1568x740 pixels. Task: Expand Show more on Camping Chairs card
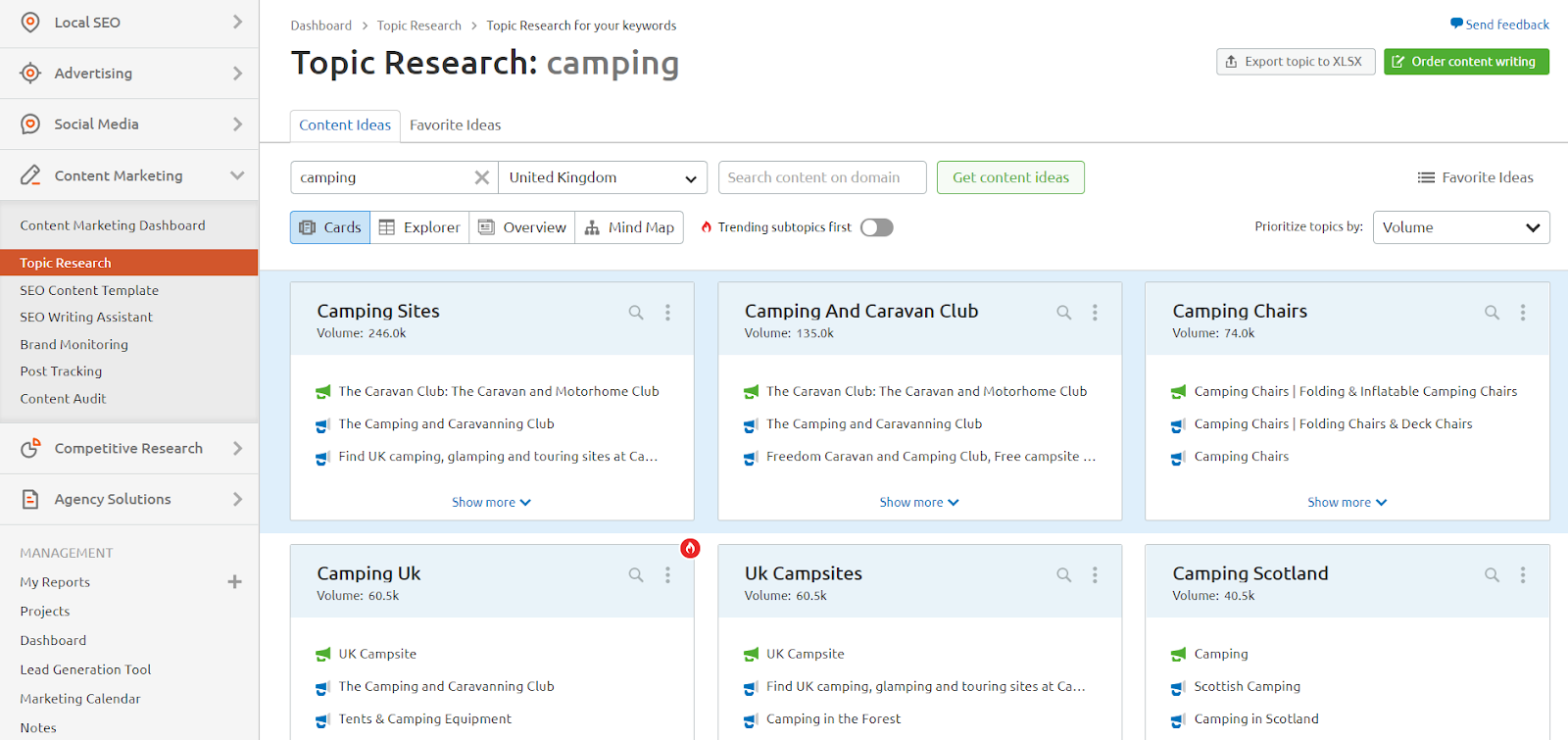click(x=1347, y=502)
